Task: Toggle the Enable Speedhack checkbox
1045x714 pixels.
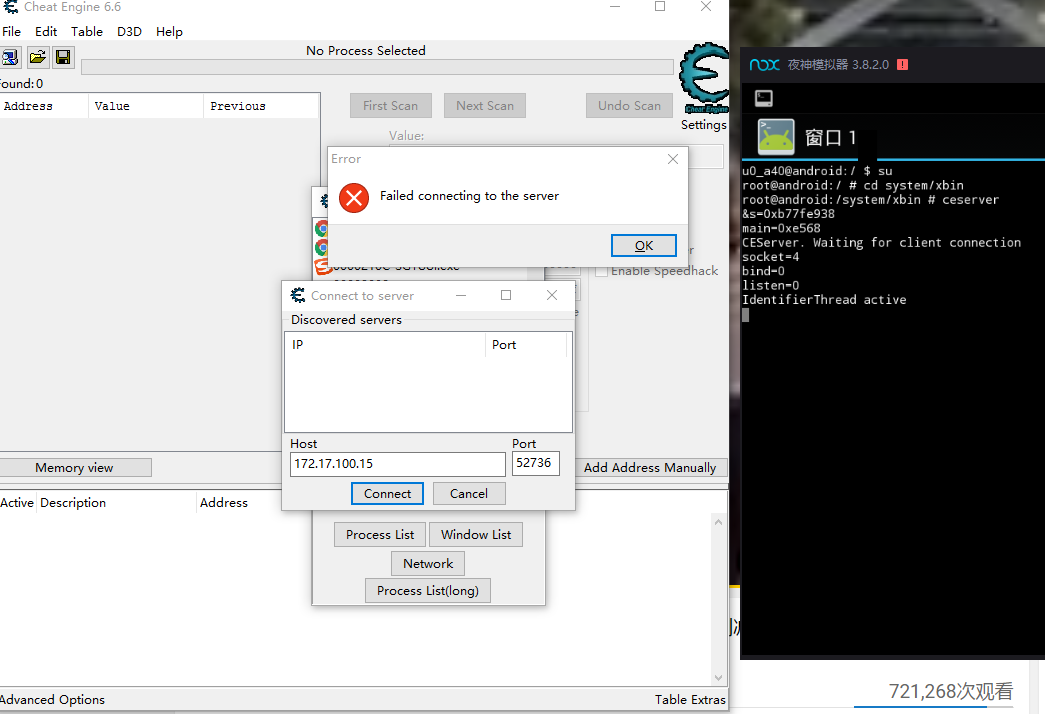Action: pos(602,271)
